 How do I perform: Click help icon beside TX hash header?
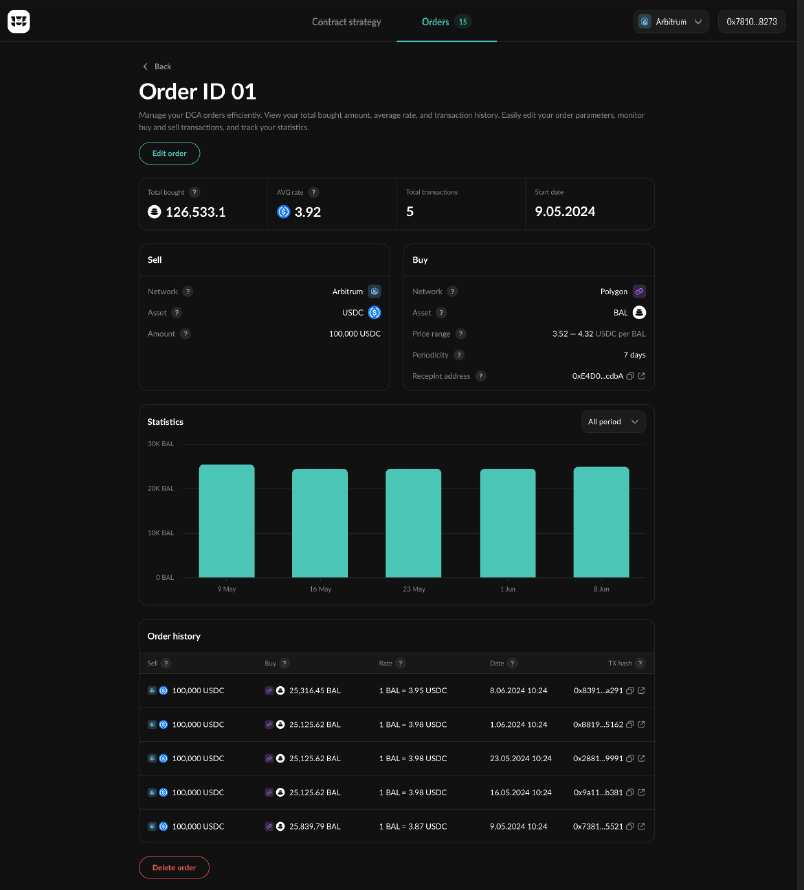[x=640, y=663]
